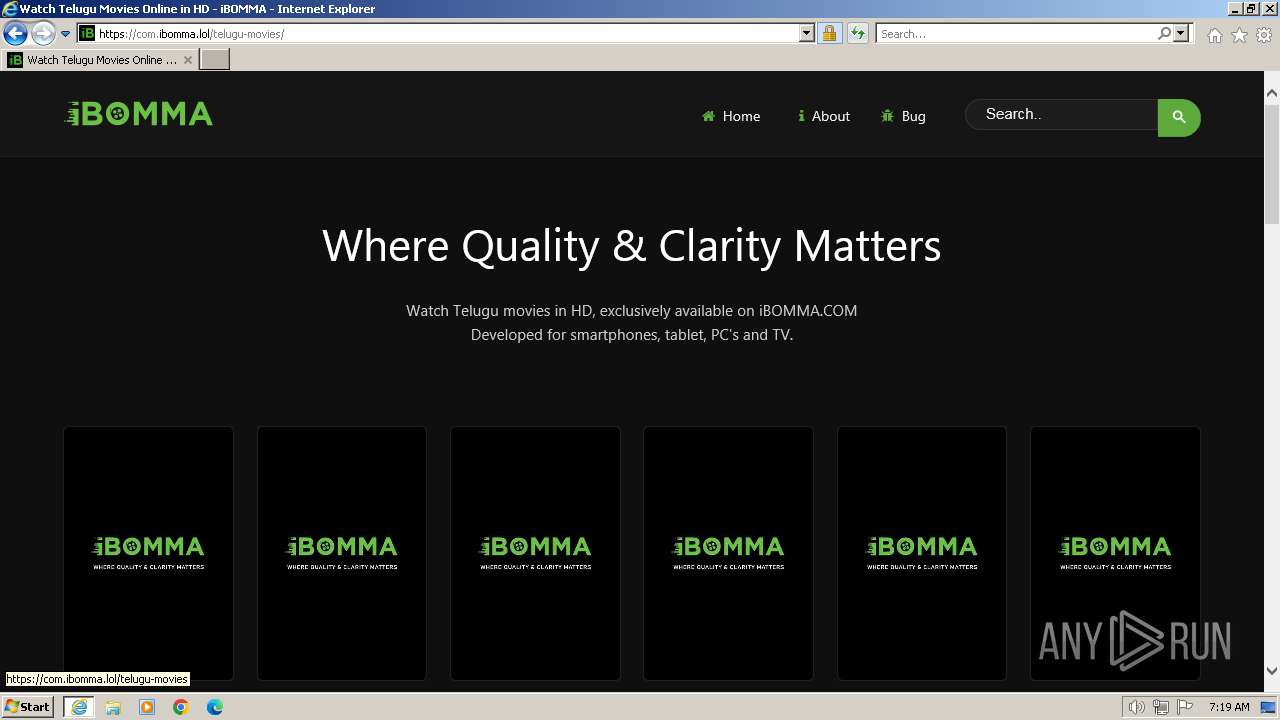Restore the Internet Explorer window

(1251, 8)
